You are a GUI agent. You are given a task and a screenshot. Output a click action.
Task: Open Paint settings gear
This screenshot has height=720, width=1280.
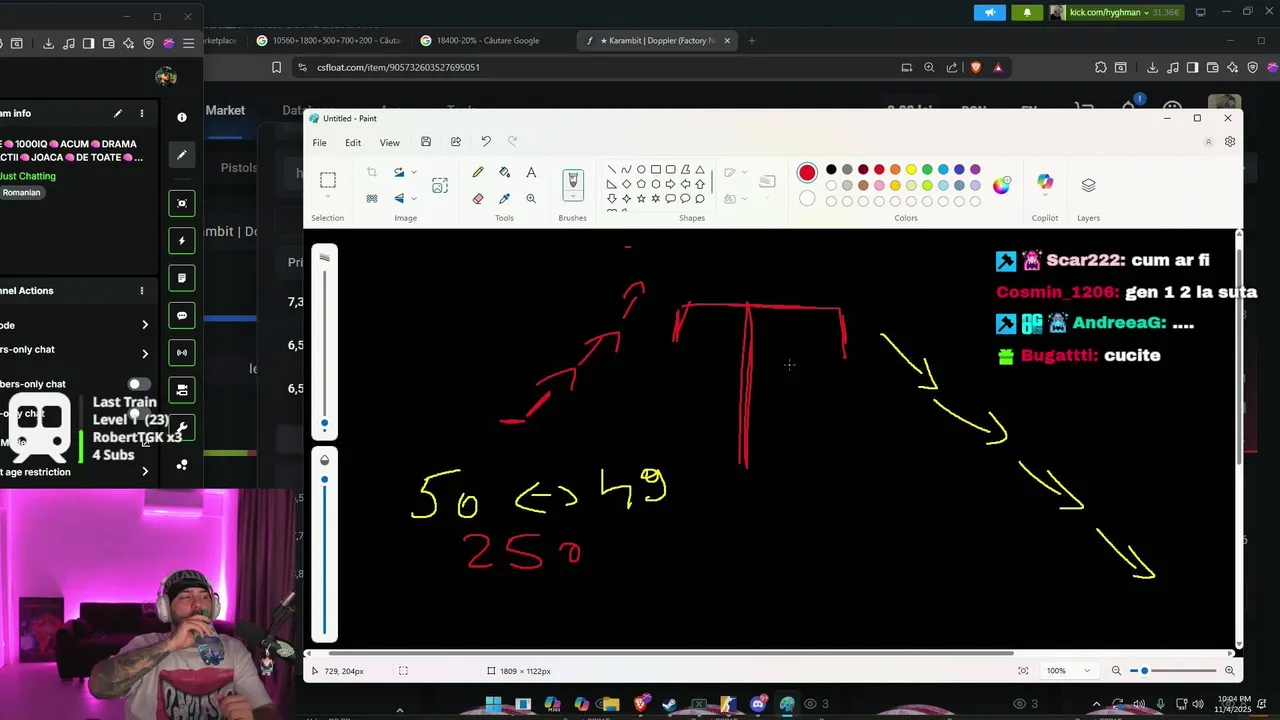click(1230, 142)
